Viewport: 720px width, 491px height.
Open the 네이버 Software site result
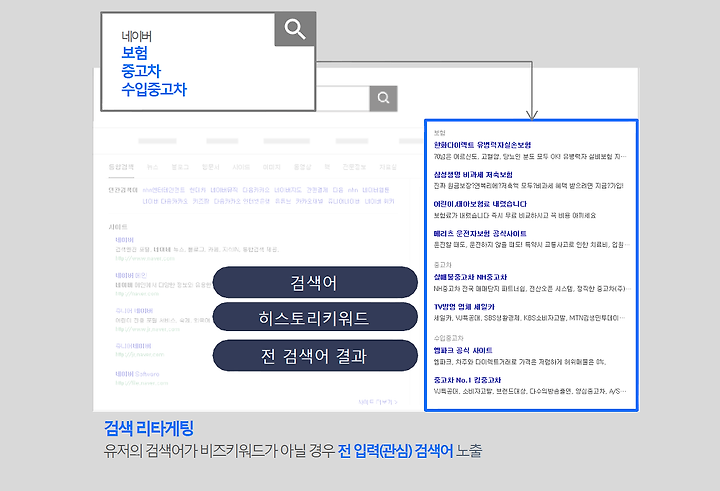coord(137,374)
